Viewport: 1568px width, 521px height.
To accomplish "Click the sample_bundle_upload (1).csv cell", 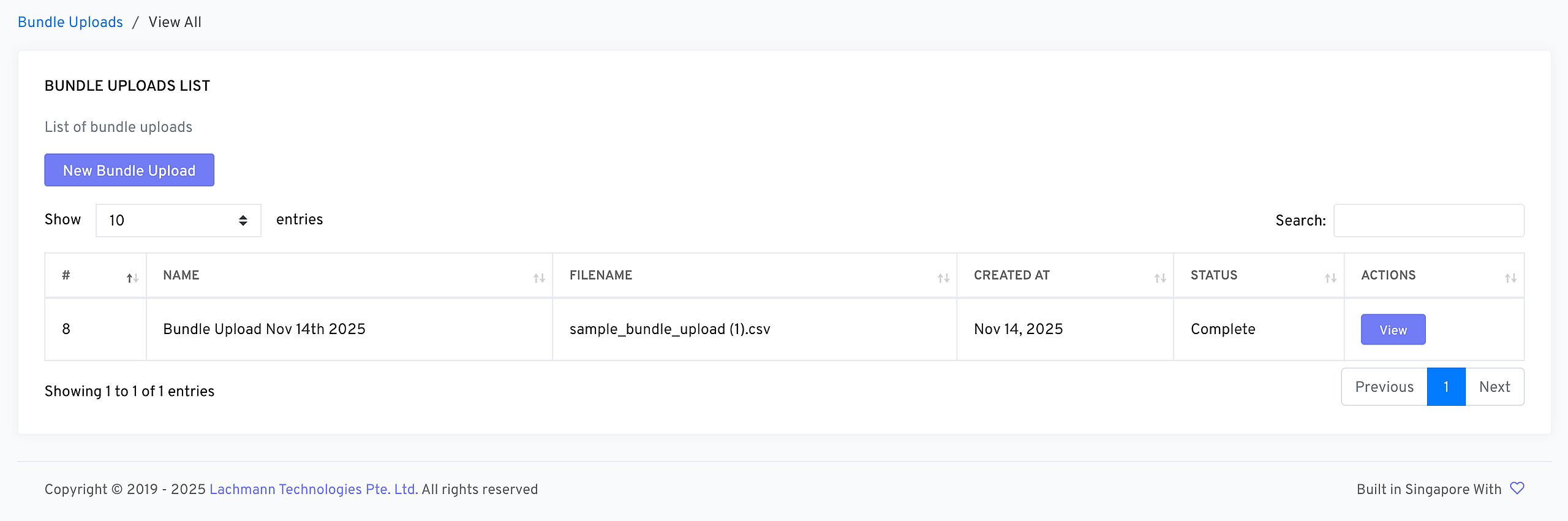I will click(669, 329).
